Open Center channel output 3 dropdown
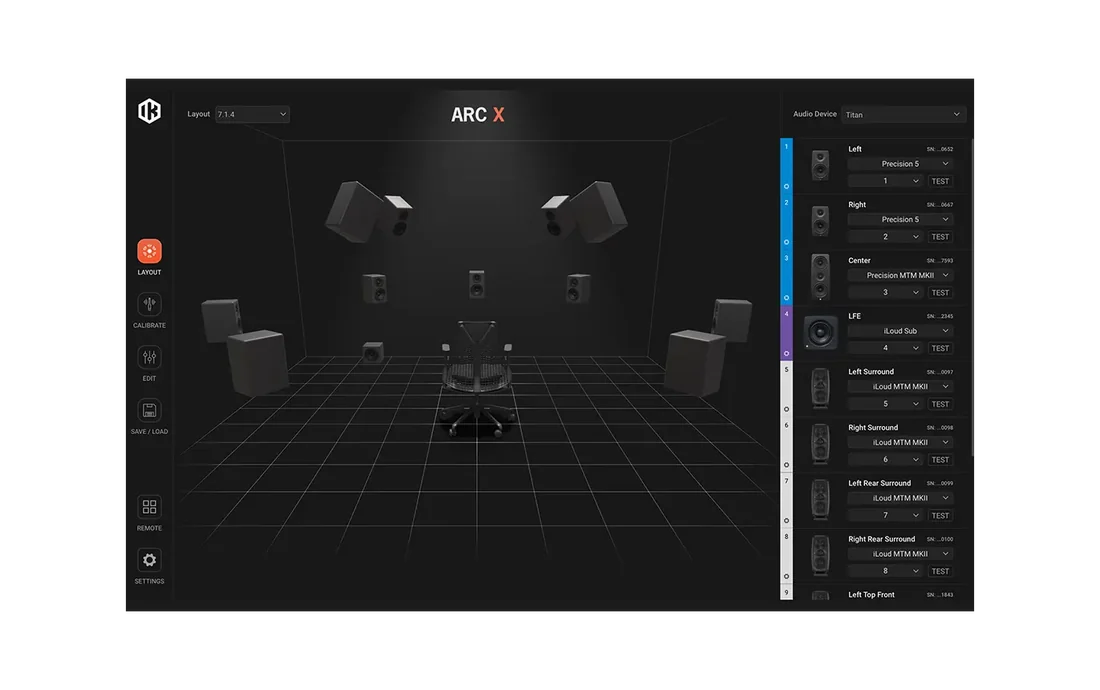 tap(885, 292)
